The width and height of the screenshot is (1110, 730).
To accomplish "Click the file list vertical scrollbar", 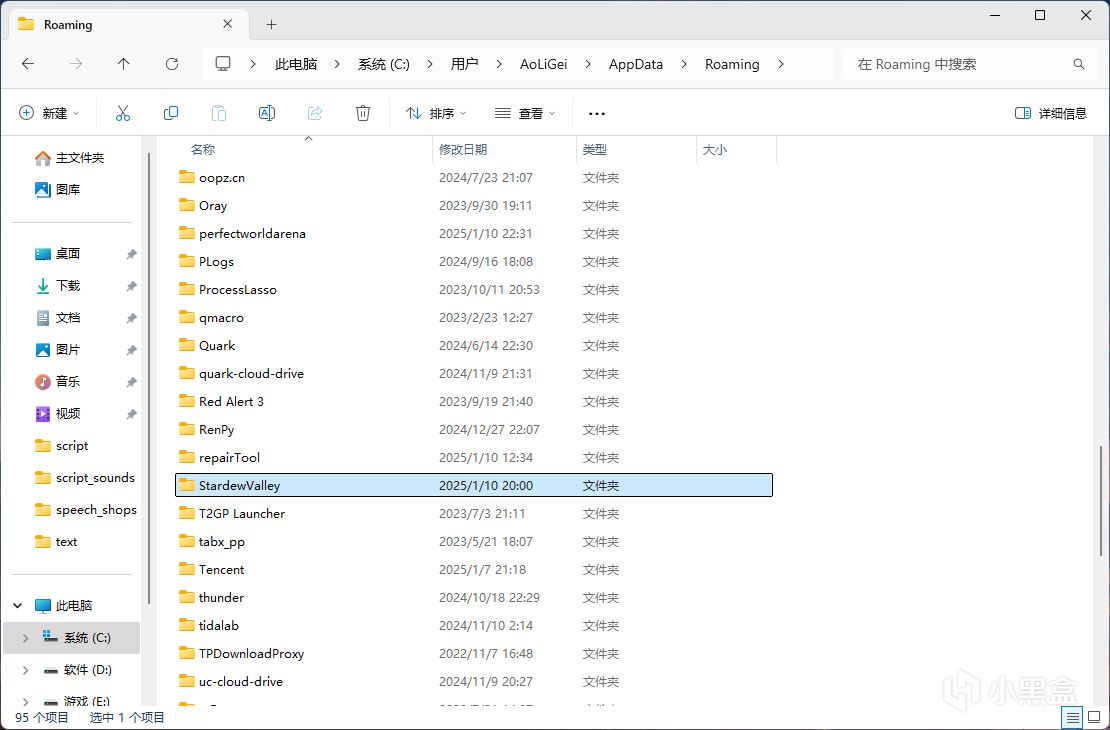I will click(1101, 499).
